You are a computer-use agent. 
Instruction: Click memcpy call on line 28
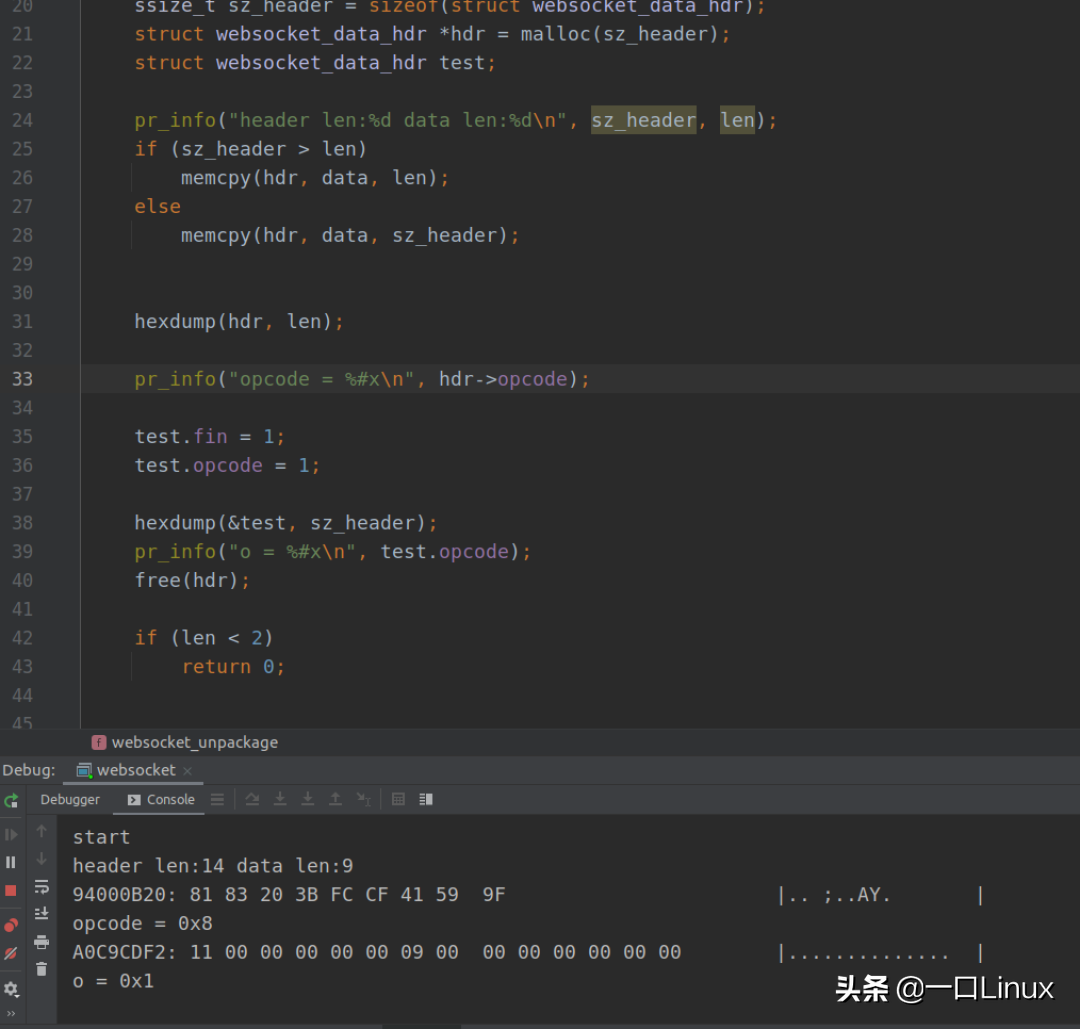click(350, 236)
